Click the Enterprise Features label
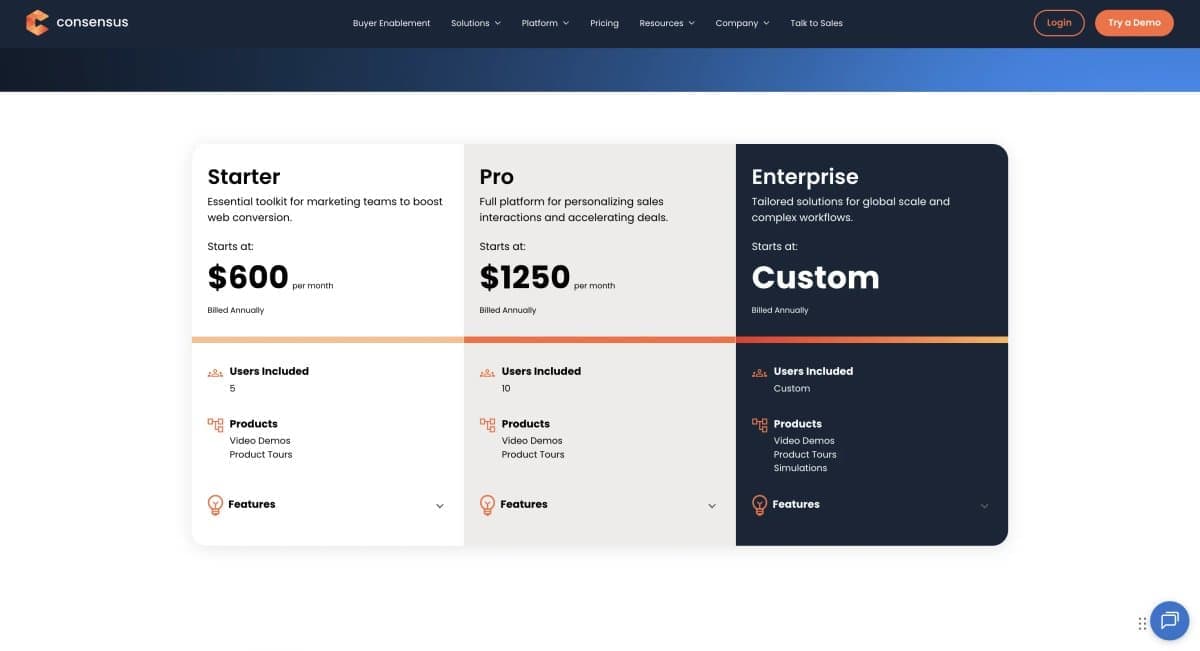 pyautogui.click(x=796, y=504)
